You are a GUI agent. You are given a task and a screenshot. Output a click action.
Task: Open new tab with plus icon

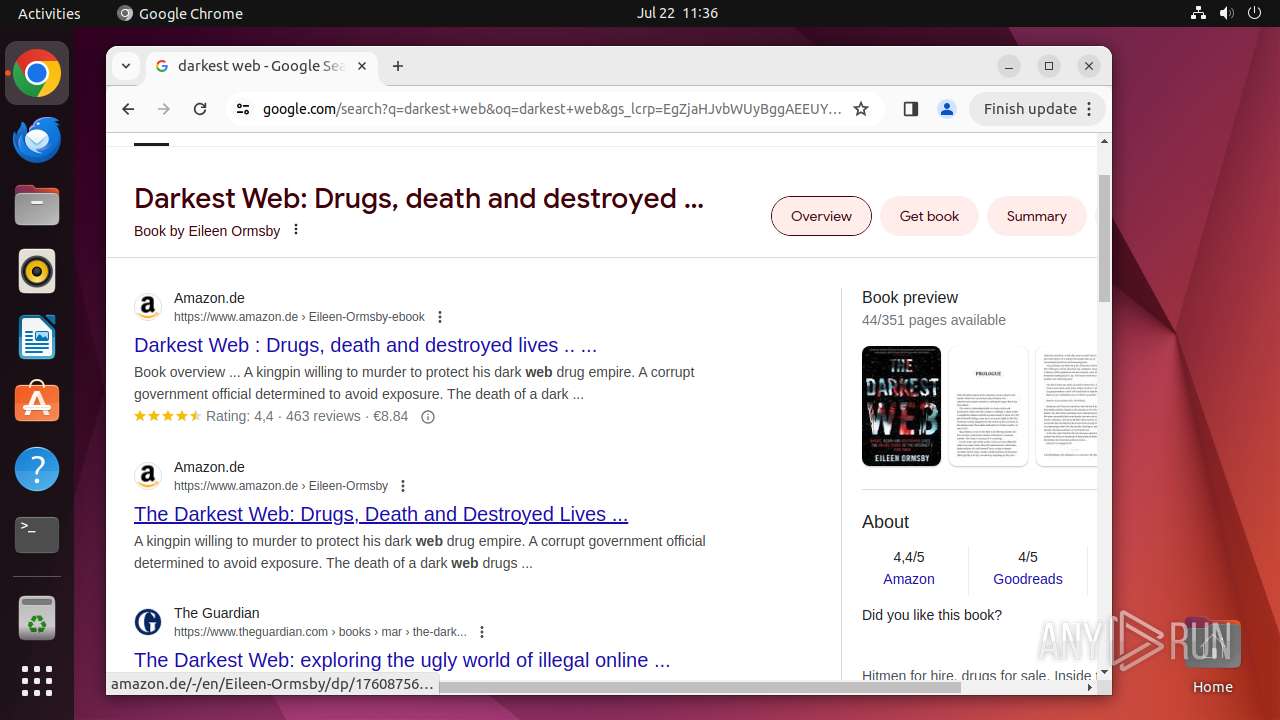pyautogui.click(x=398, y=66)
